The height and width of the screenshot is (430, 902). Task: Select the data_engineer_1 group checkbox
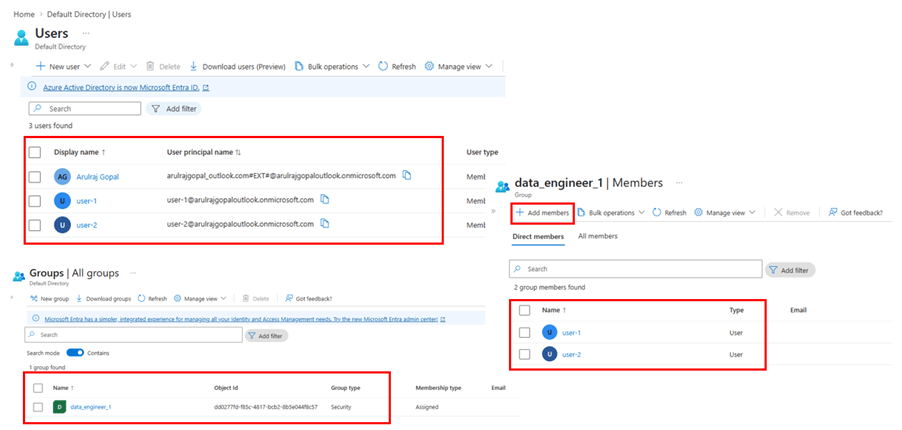tap(37, 407)
